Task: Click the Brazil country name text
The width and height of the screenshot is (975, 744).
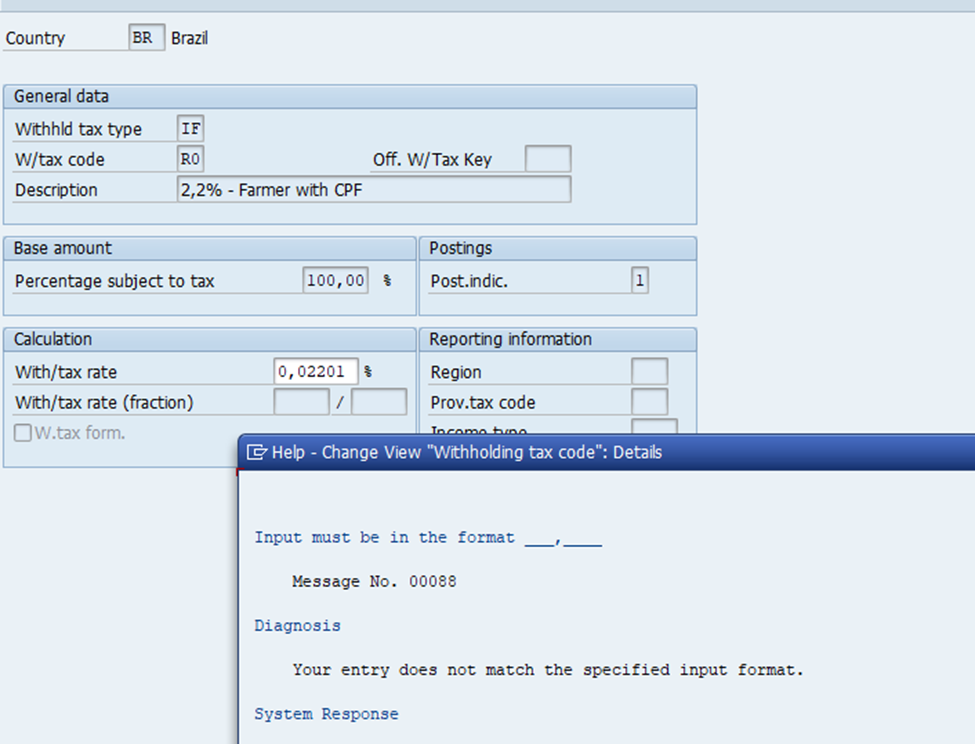Action: click(190, 38)
